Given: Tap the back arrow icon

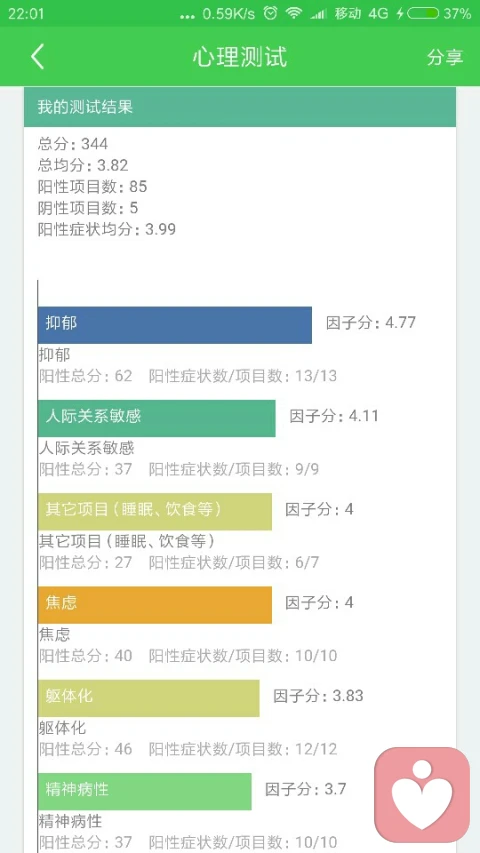Looking at the screenshot, I should click(x=37, y=57).
